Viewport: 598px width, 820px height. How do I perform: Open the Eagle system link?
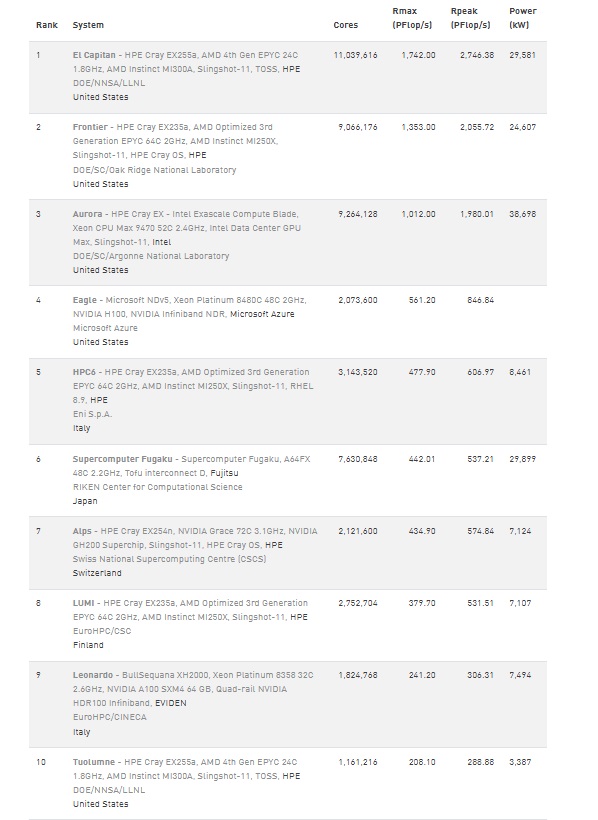(85, 300)
